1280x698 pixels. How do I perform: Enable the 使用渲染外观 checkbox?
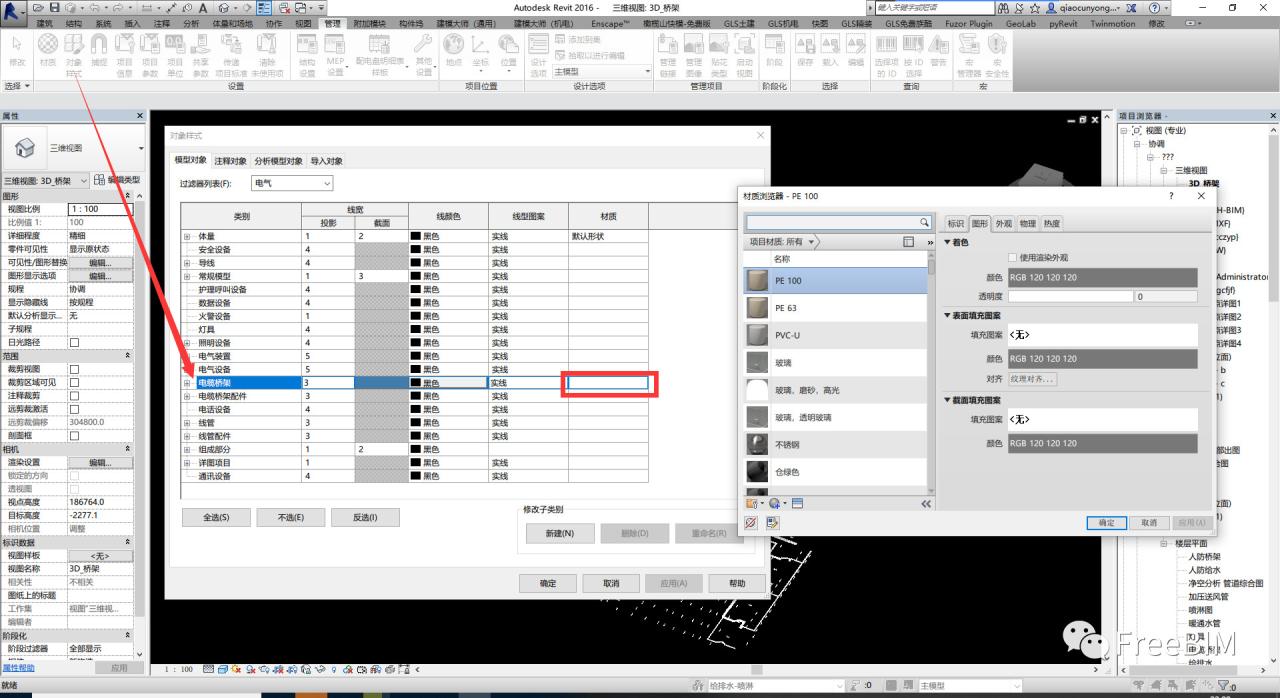tap(1013, 257)
